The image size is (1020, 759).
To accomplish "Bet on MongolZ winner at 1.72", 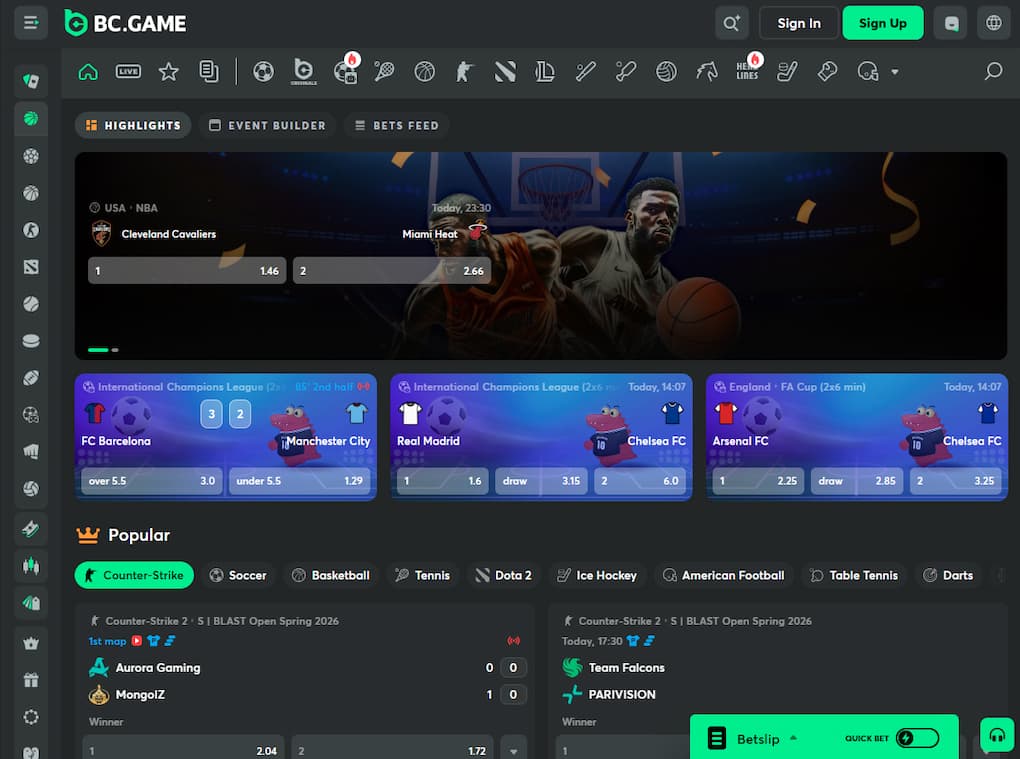I will pos(392,750).
